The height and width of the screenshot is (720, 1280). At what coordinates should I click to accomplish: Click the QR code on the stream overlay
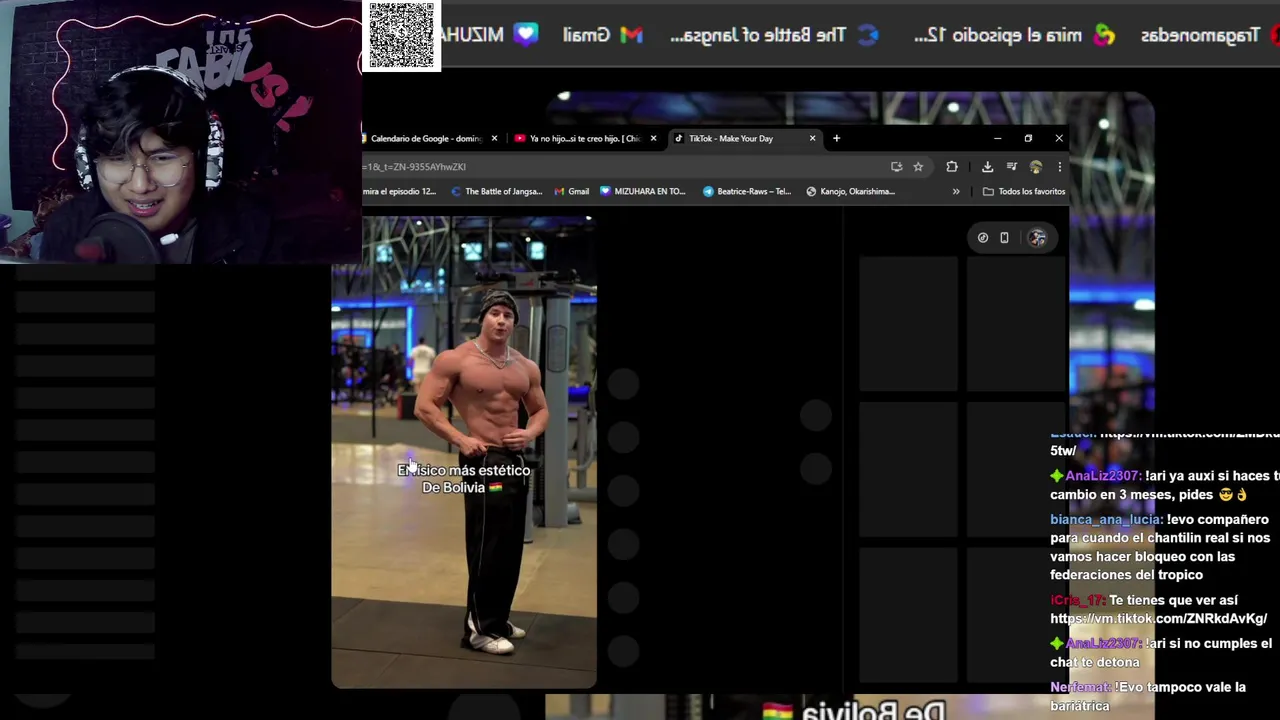coord(401,36)
